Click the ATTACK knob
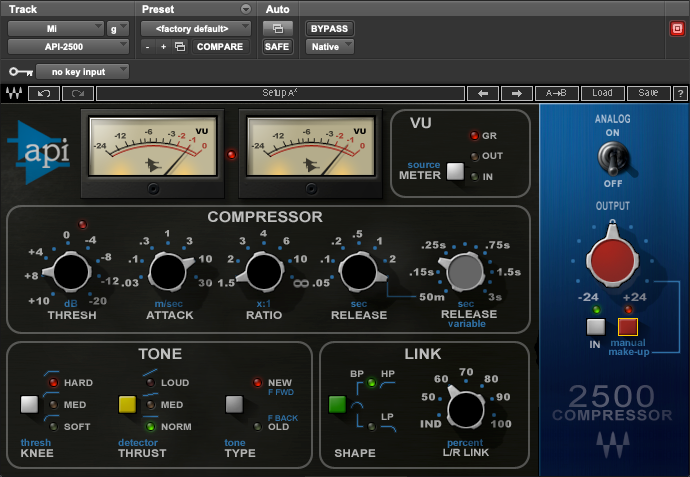The image size is (690, 477). [x=169, y=272]
